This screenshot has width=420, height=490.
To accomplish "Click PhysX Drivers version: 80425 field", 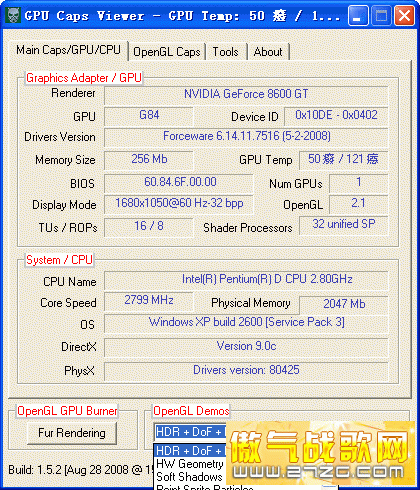I will pos(246,371).
